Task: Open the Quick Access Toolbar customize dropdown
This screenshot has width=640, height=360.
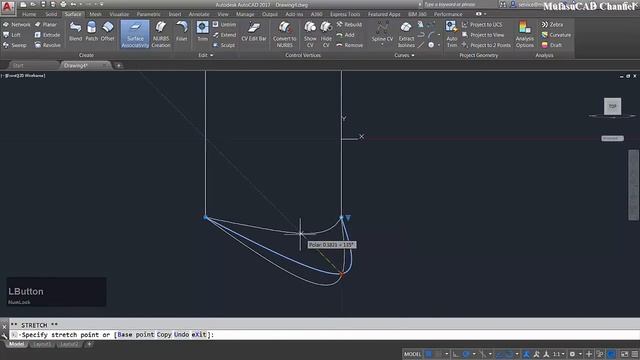Action: tap(102, 4)
